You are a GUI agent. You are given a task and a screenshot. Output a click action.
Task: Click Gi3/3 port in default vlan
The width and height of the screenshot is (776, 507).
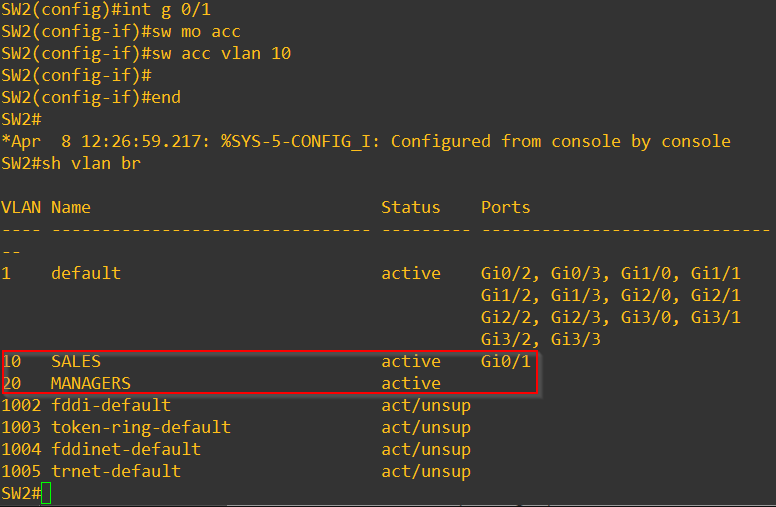pyautogui.click(x=576, y=340)
